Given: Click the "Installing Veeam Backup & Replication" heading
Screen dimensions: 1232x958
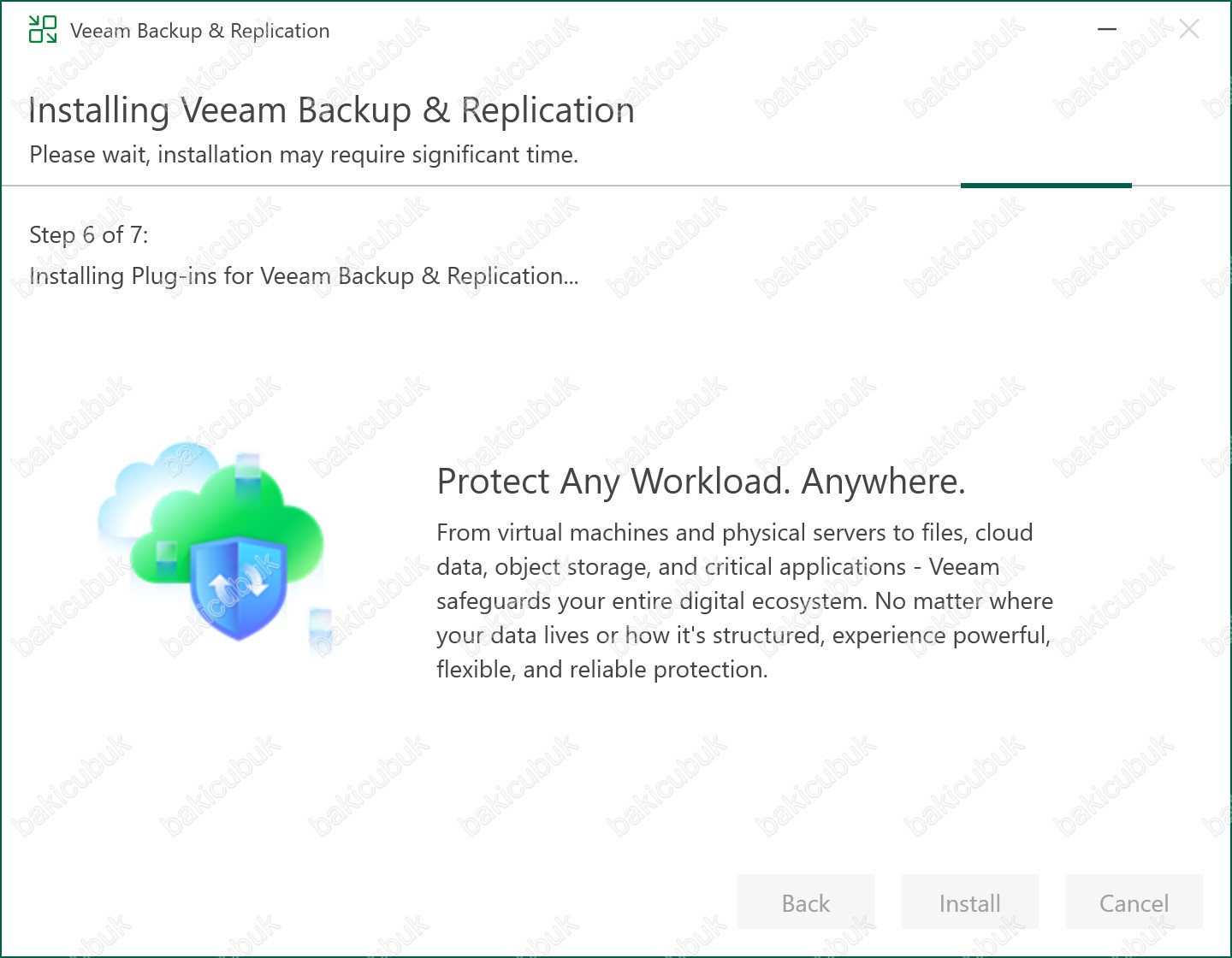Looking at the screenshot, I should coord(331,110).
